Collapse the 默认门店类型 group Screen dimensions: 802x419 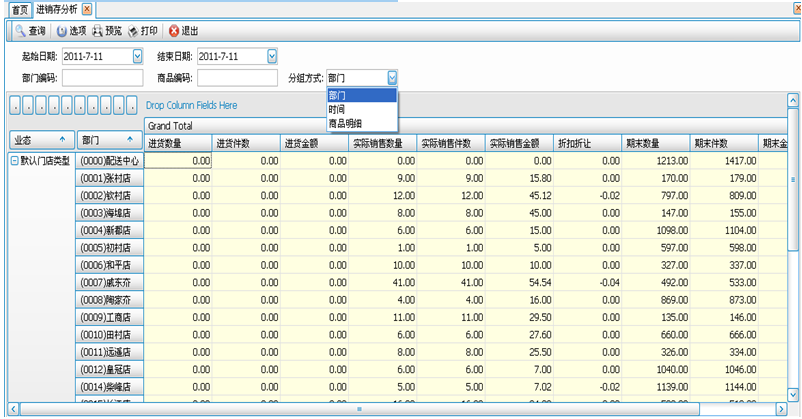click(x=14, y=161)
